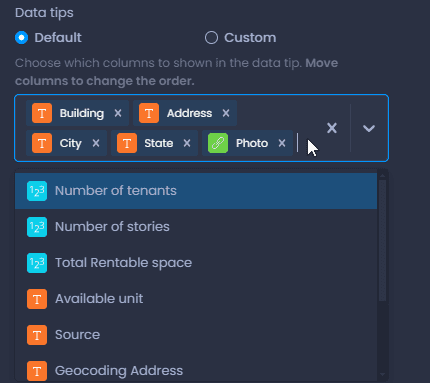Viewport: 430px width, 383px height.
Task: Collapse the column dropdown with chevron arrow
Action: coord(369,128)
